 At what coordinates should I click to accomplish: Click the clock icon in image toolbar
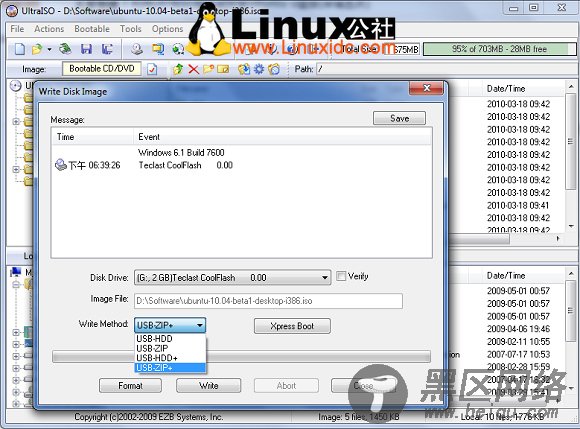(274, 69)
